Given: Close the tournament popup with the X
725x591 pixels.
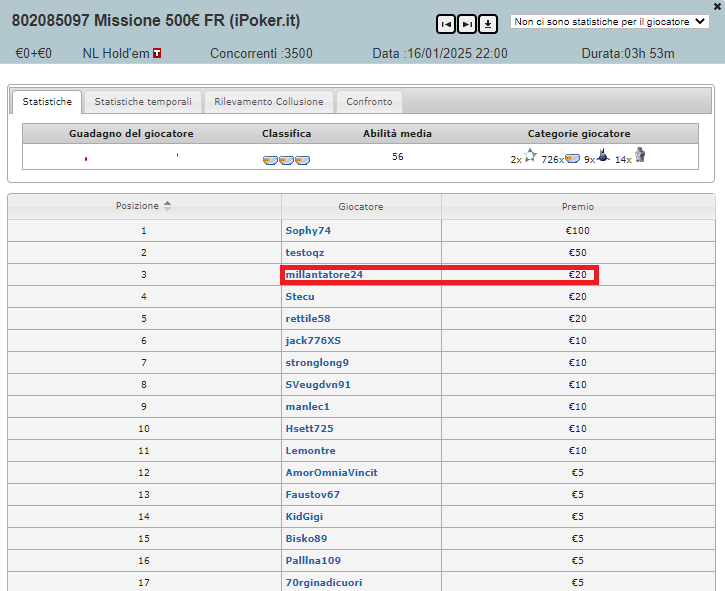Looking at the screenshot, I should (x=717, y=6).
